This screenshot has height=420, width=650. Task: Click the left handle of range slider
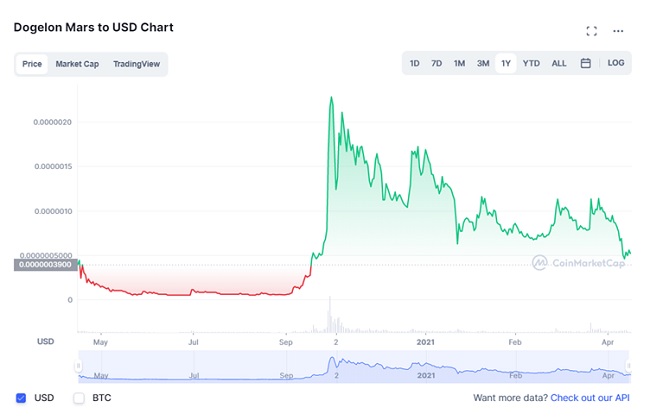click(78, 367)
